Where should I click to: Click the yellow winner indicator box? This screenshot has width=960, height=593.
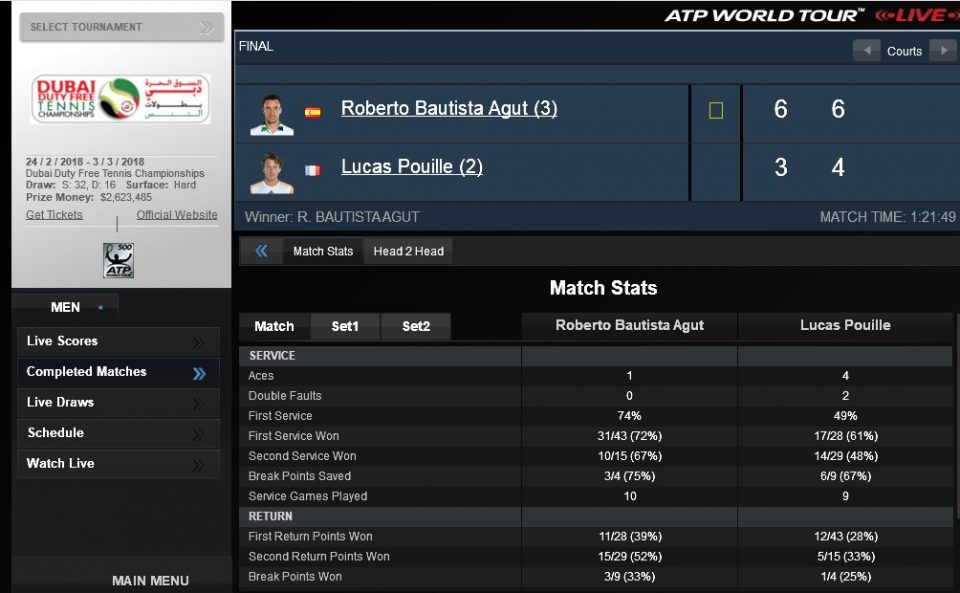click(x=716, y=110)
